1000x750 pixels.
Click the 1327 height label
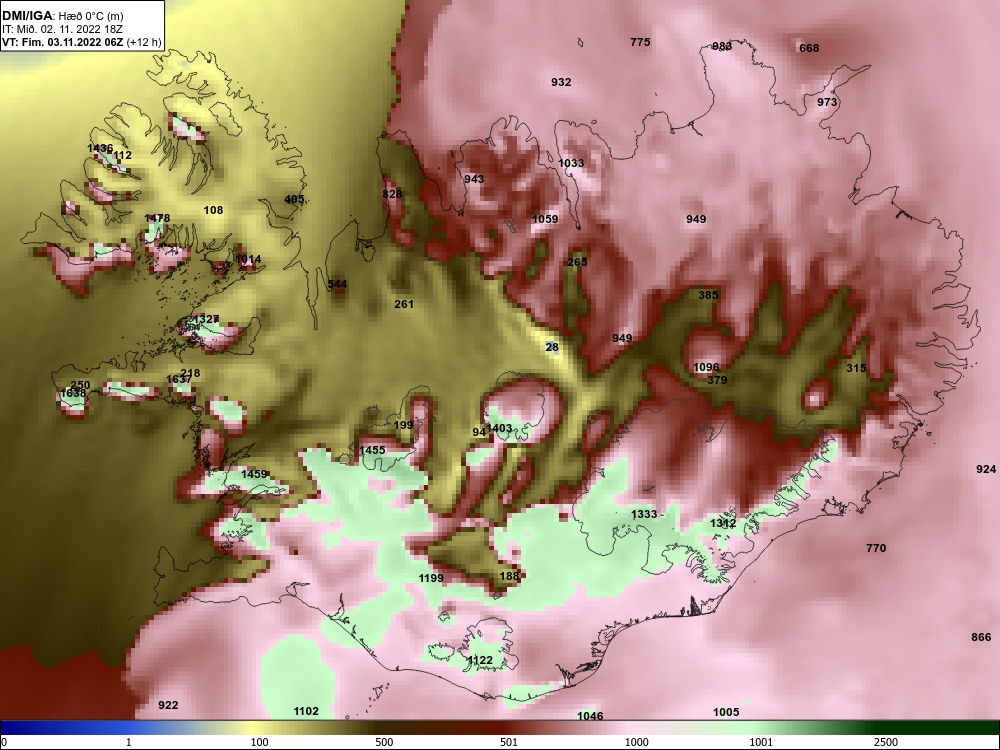(x=205, y=319)
